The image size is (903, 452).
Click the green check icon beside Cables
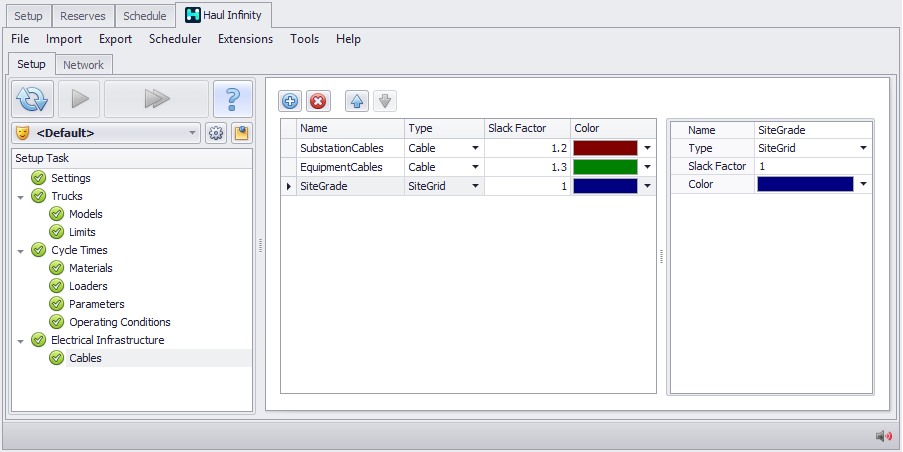(56, 358)
